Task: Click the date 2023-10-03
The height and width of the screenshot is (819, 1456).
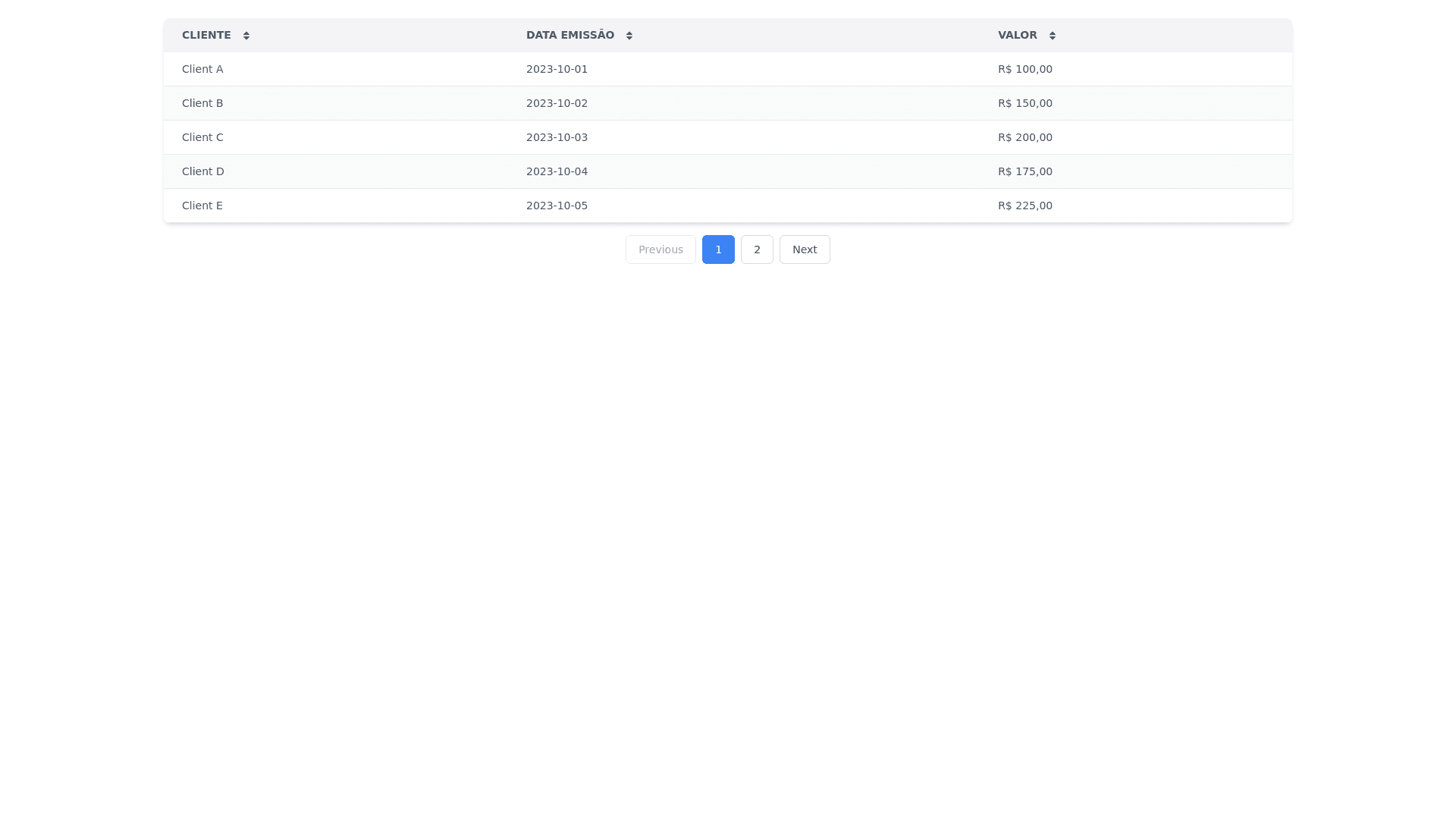Action: click(x=557, y=137)
